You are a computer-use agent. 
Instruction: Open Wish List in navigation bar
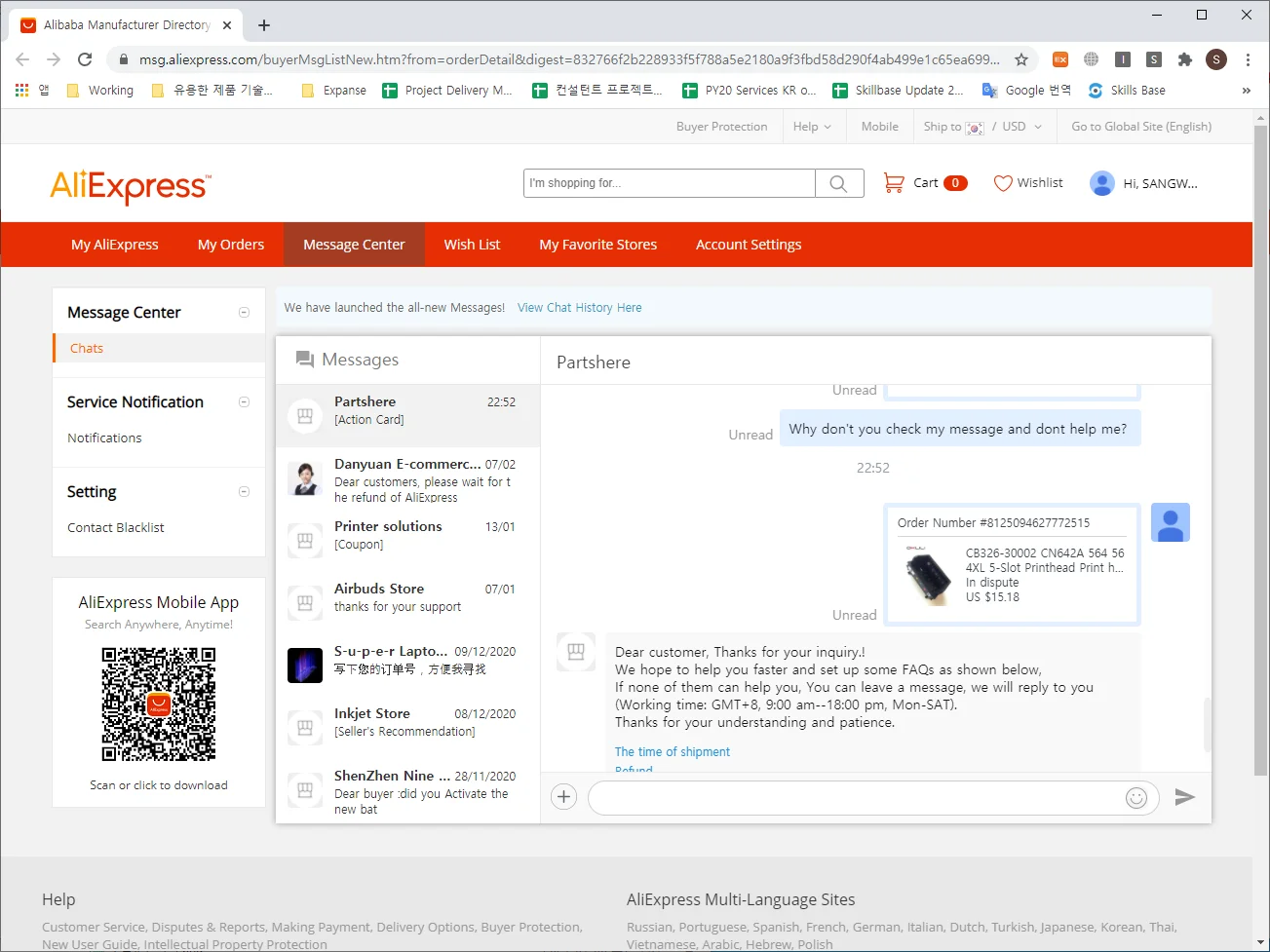[x=472, y=245]
